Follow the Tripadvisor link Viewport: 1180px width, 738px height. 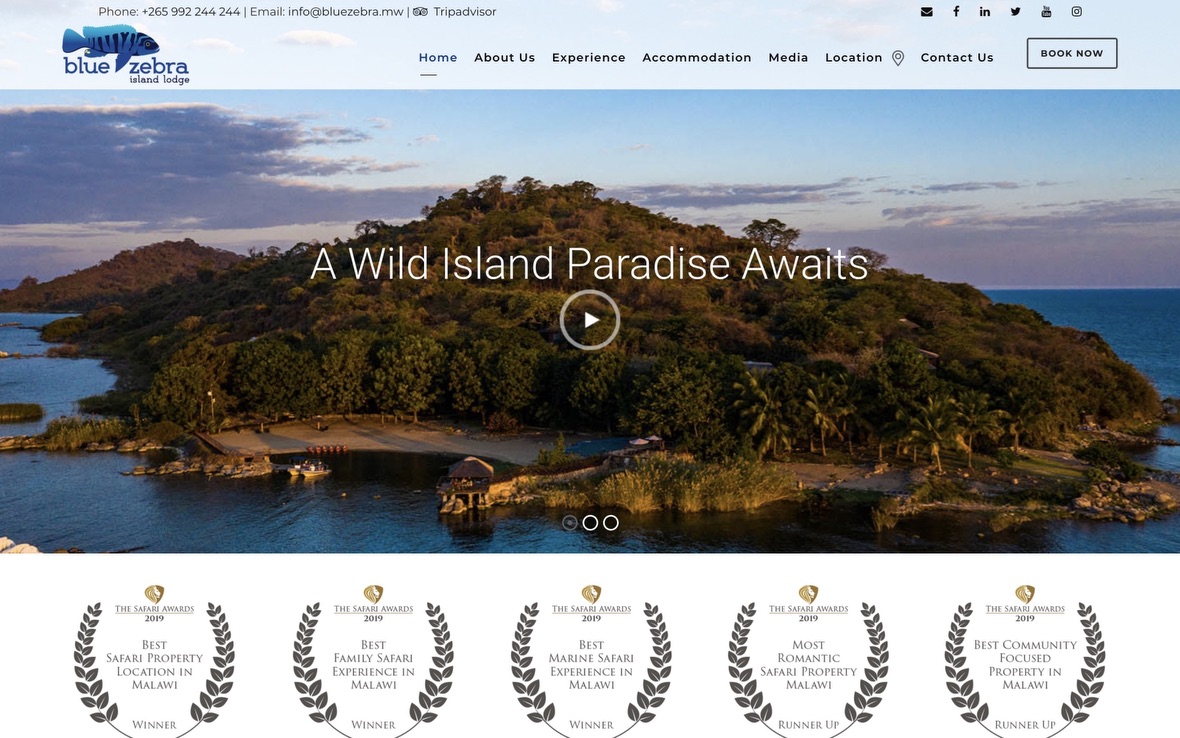464,12
